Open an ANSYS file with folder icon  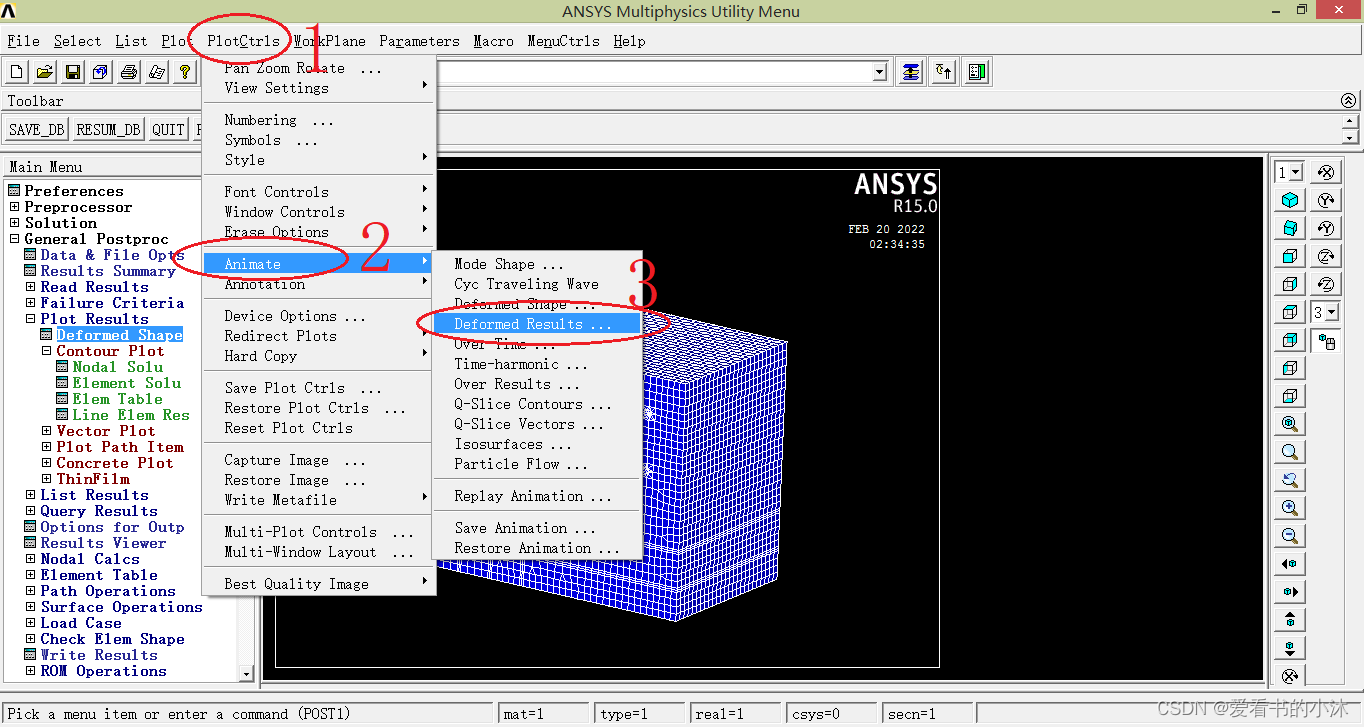coord(45,72)
